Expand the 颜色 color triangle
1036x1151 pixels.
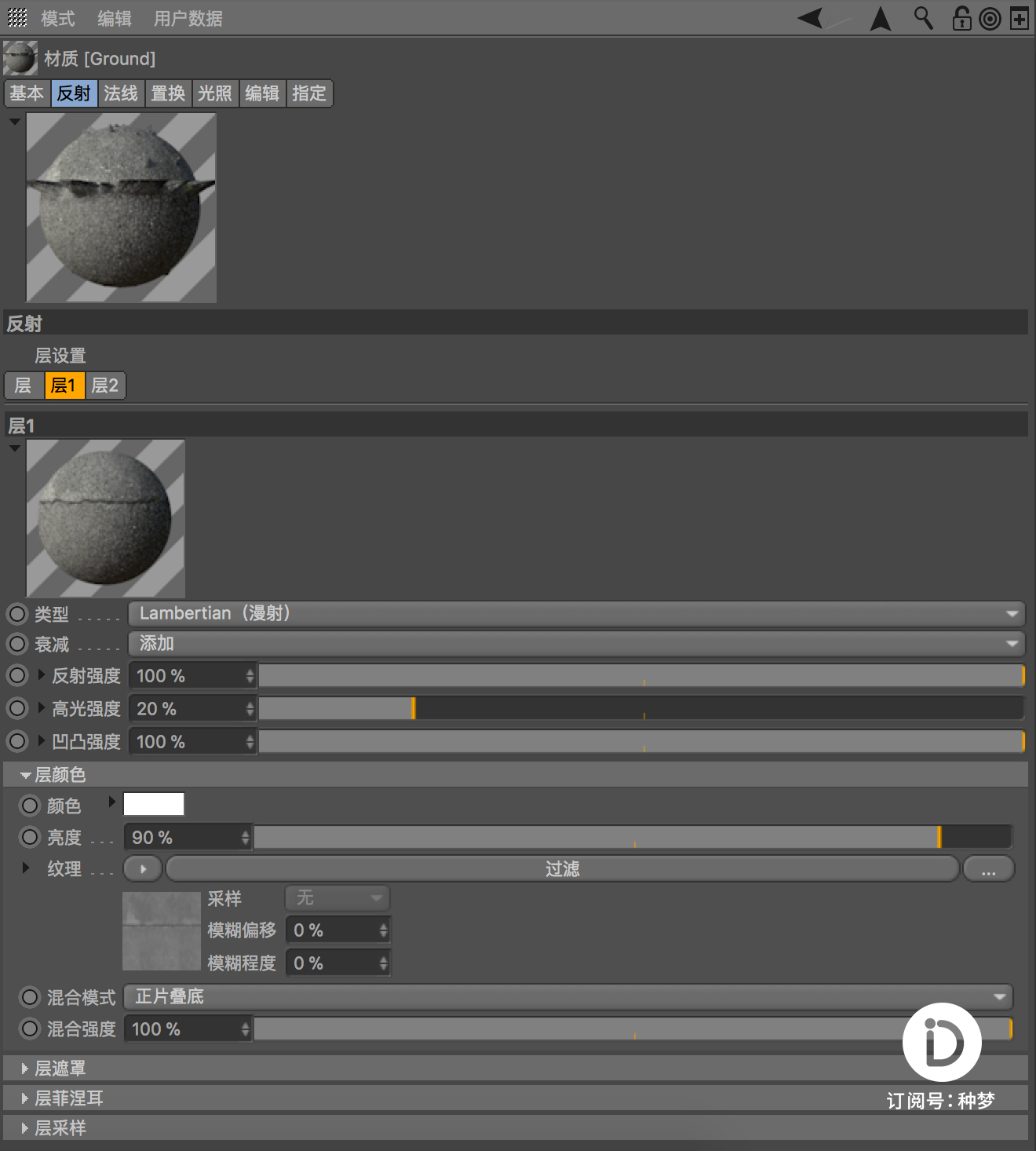click(x=112, y=802)
